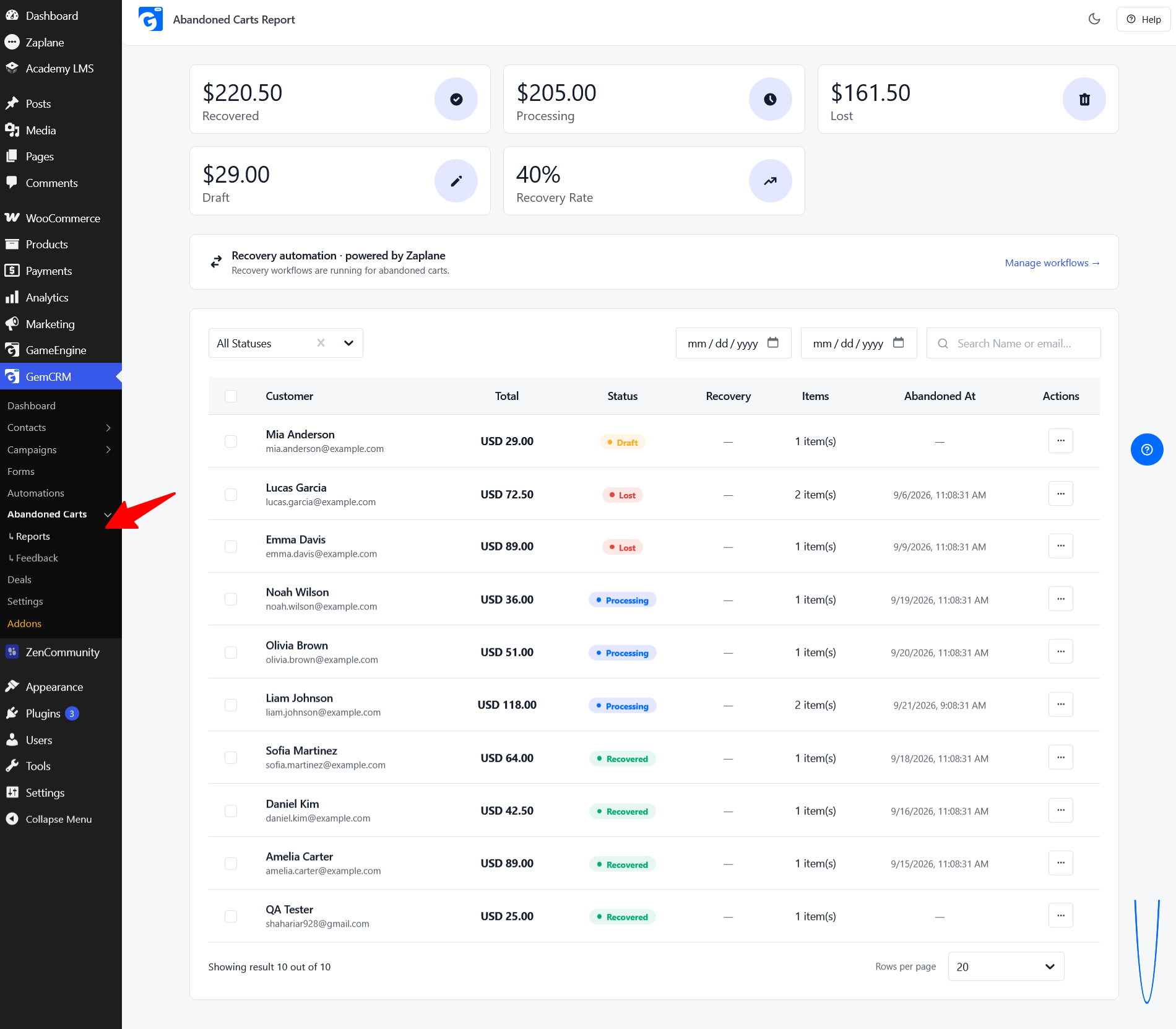Focus the Search Name or email field

coord(1013,343)
